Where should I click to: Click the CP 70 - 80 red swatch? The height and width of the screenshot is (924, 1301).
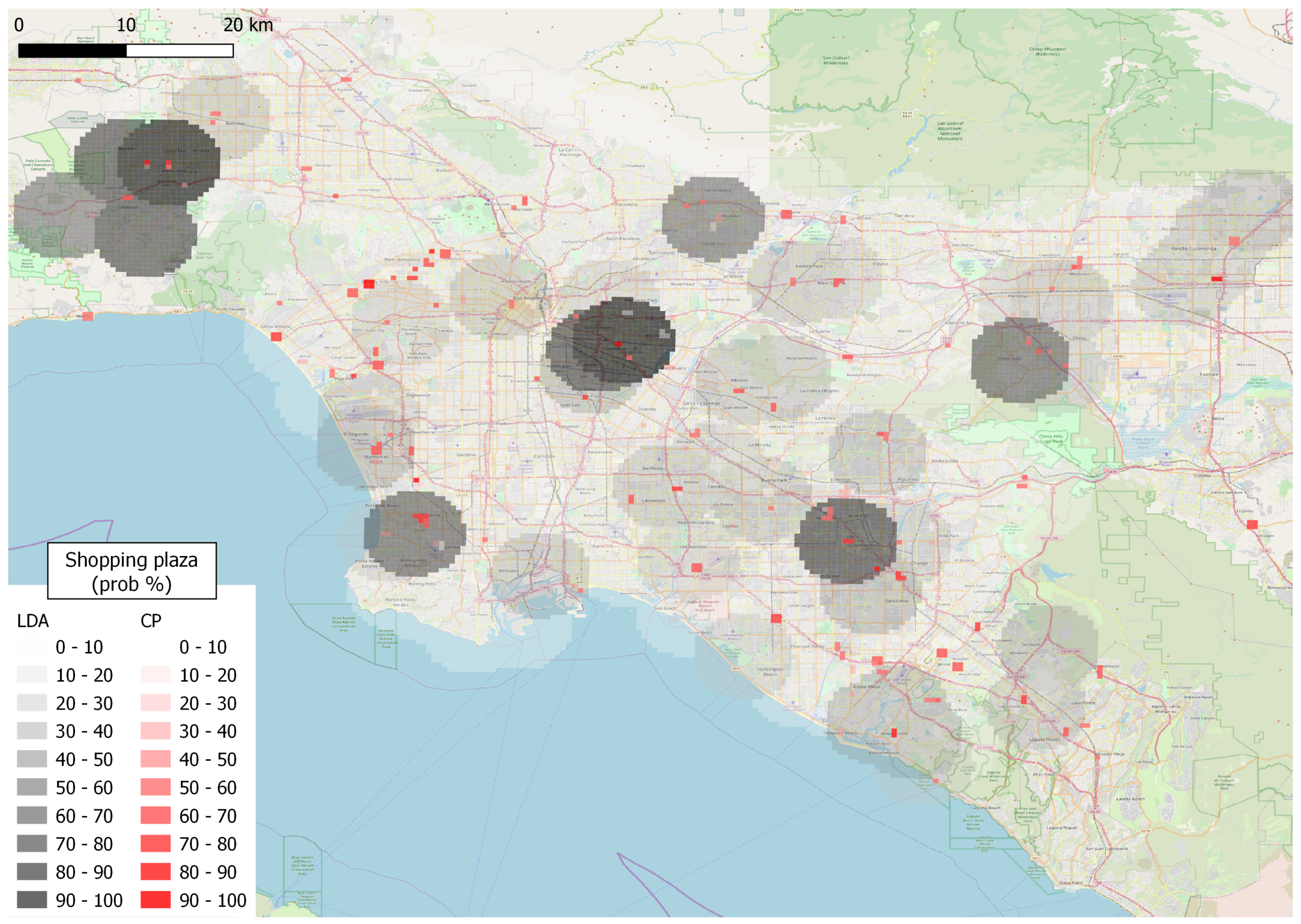(155, 843)
